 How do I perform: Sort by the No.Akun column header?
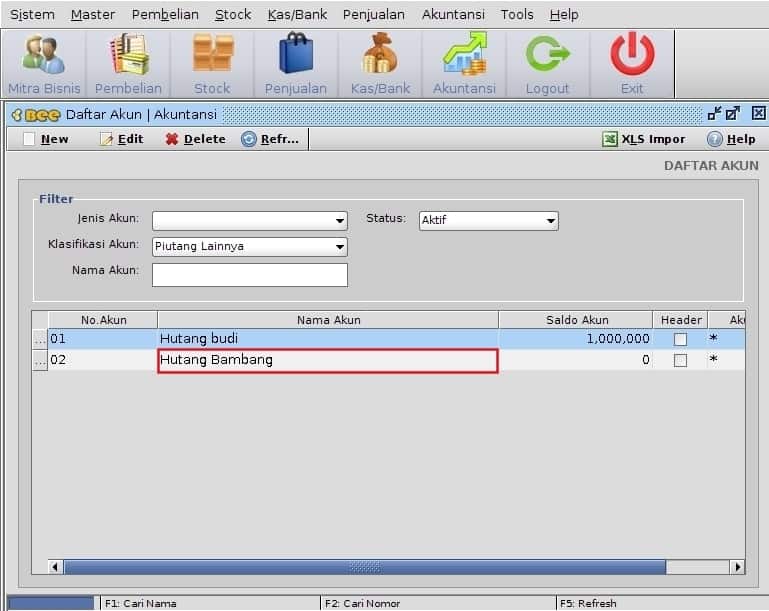(103, 320)
